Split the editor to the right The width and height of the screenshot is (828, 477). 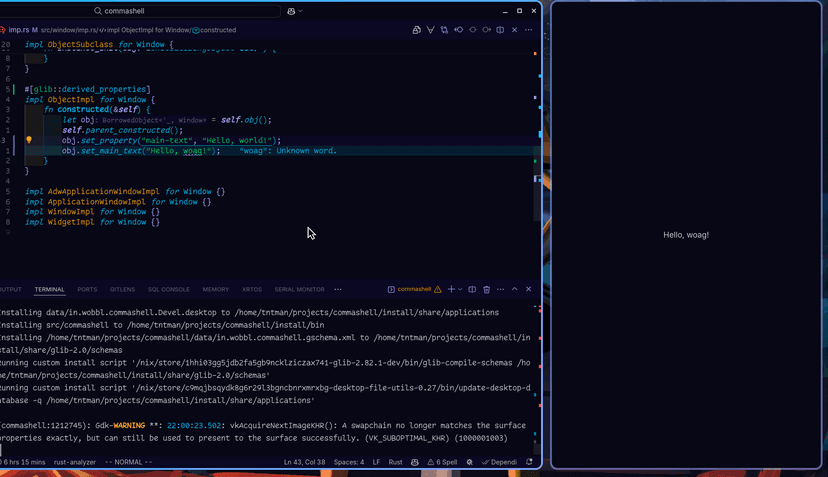500,30
